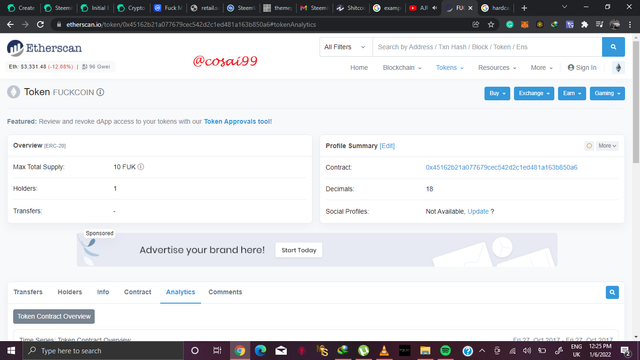Screen dimensions: 640x360
Task: Click Sign In
Action: 582,68
